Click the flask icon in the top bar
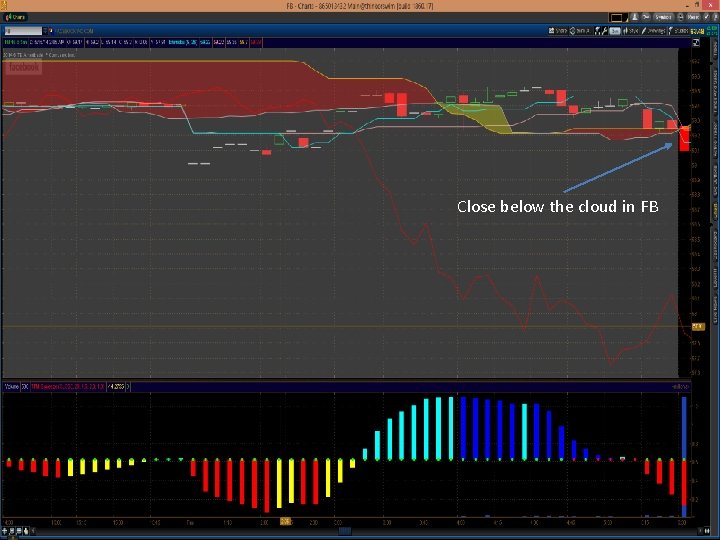The width and height of the screenshot is (720, 540). (635, 17)
